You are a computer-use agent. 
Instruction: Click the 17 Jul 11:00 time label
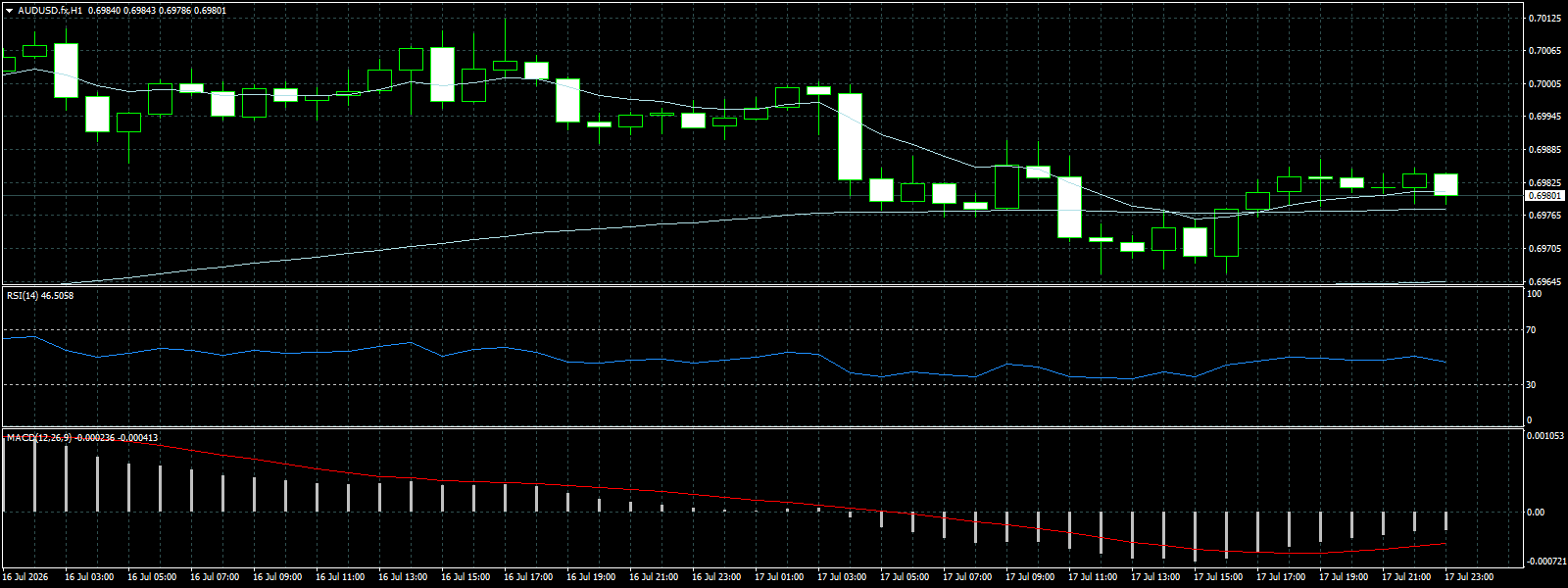click(1093, 577)
